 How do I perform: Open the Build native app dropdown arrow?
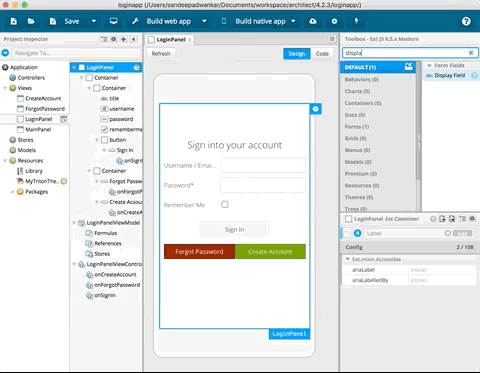293,21
